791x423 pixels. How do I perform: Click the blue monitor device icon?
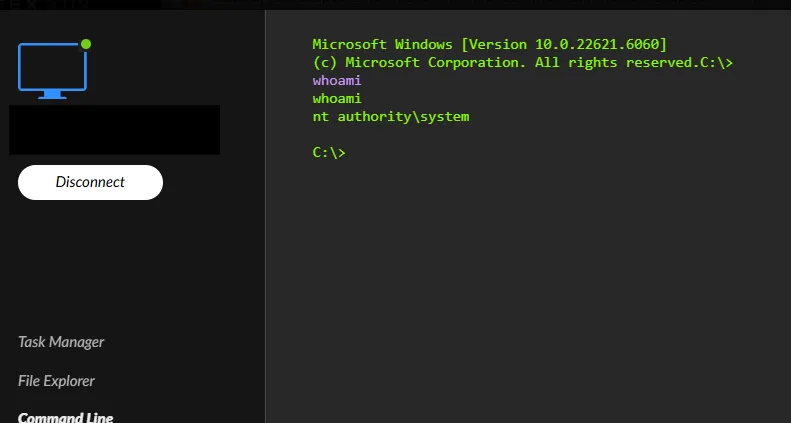click(x=52, y=70)
